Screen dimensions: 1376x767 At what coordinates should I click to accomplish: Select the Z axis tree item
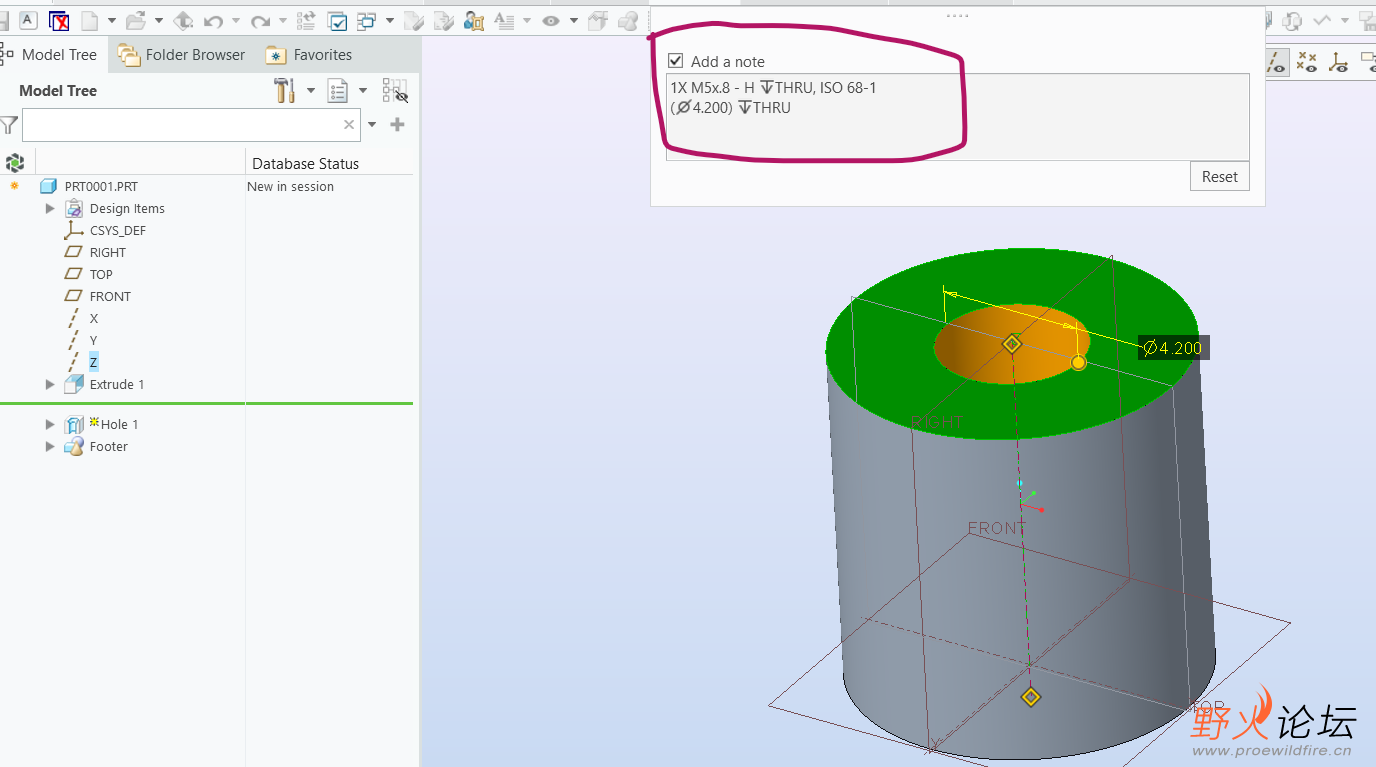tap(94, 362)
